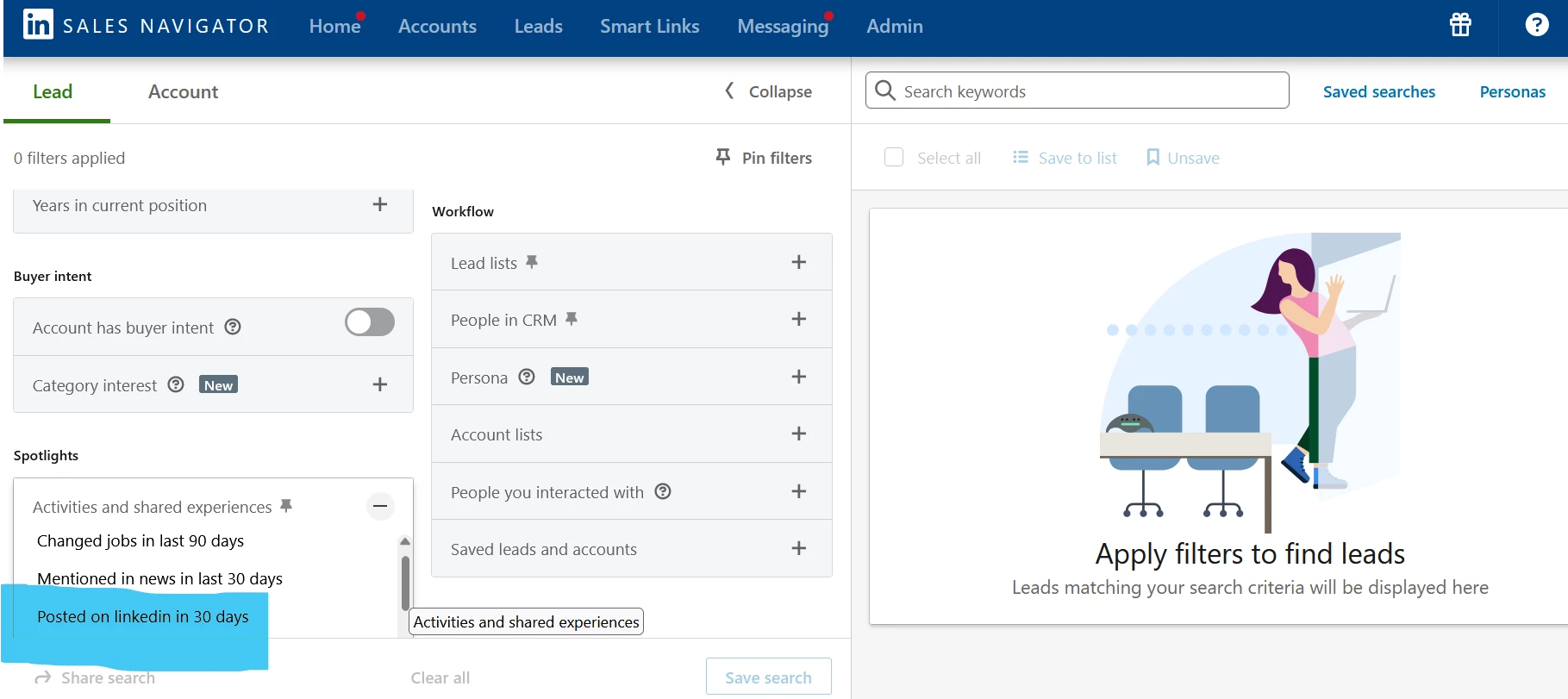1568x699 pixels.
Task: Check the Select all checkbox
Action: [894, 157]
